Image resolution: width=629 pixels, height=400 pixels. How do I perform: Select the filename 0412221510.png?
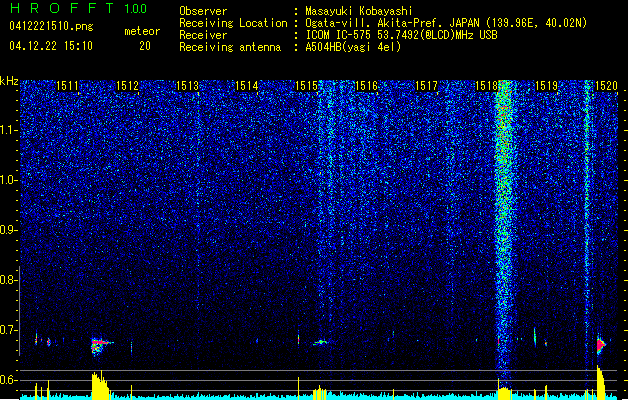(x=51, y=26)
